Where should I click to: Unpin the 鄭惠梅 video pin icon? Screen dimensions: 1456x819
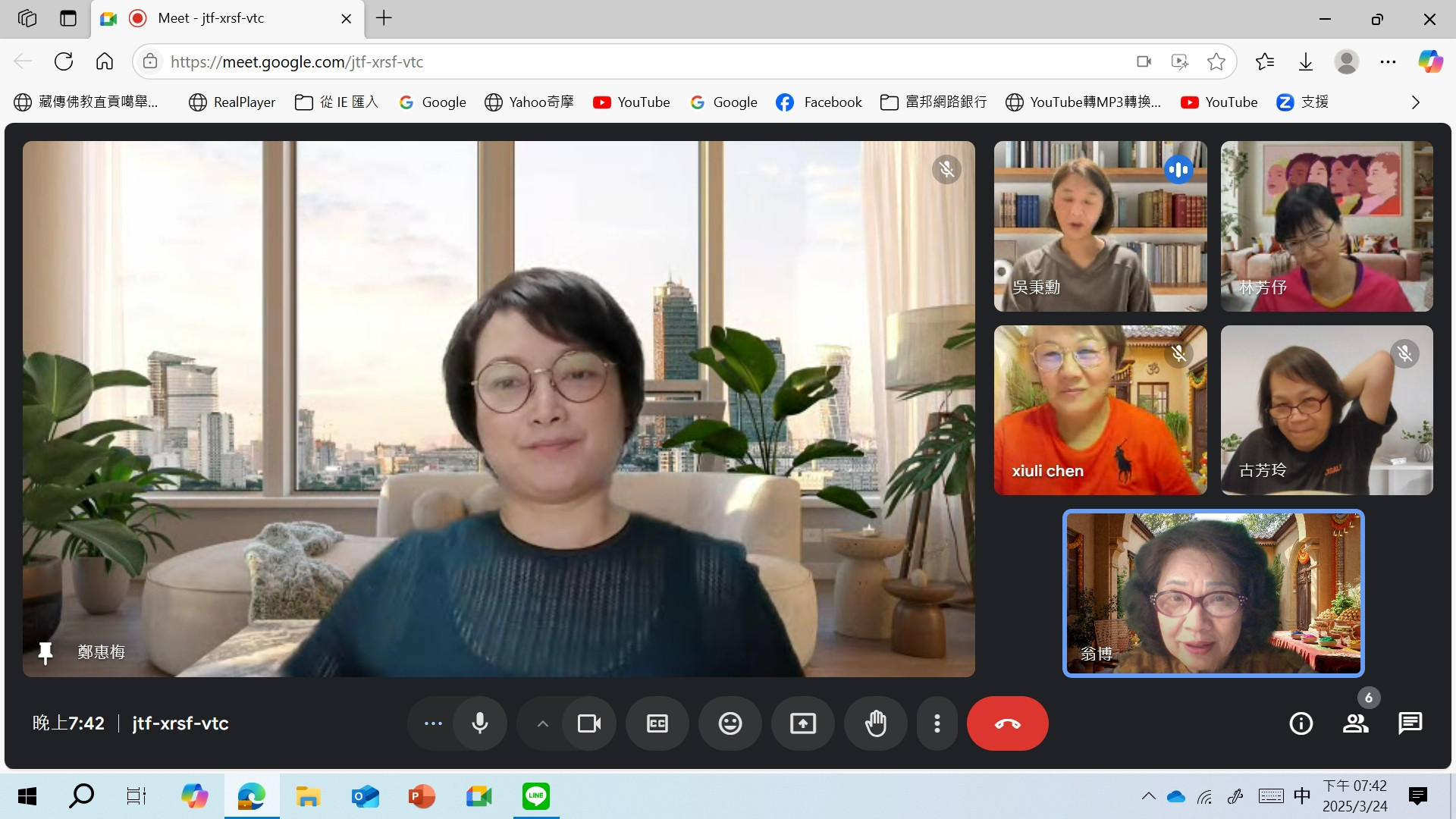pos(45,652)
